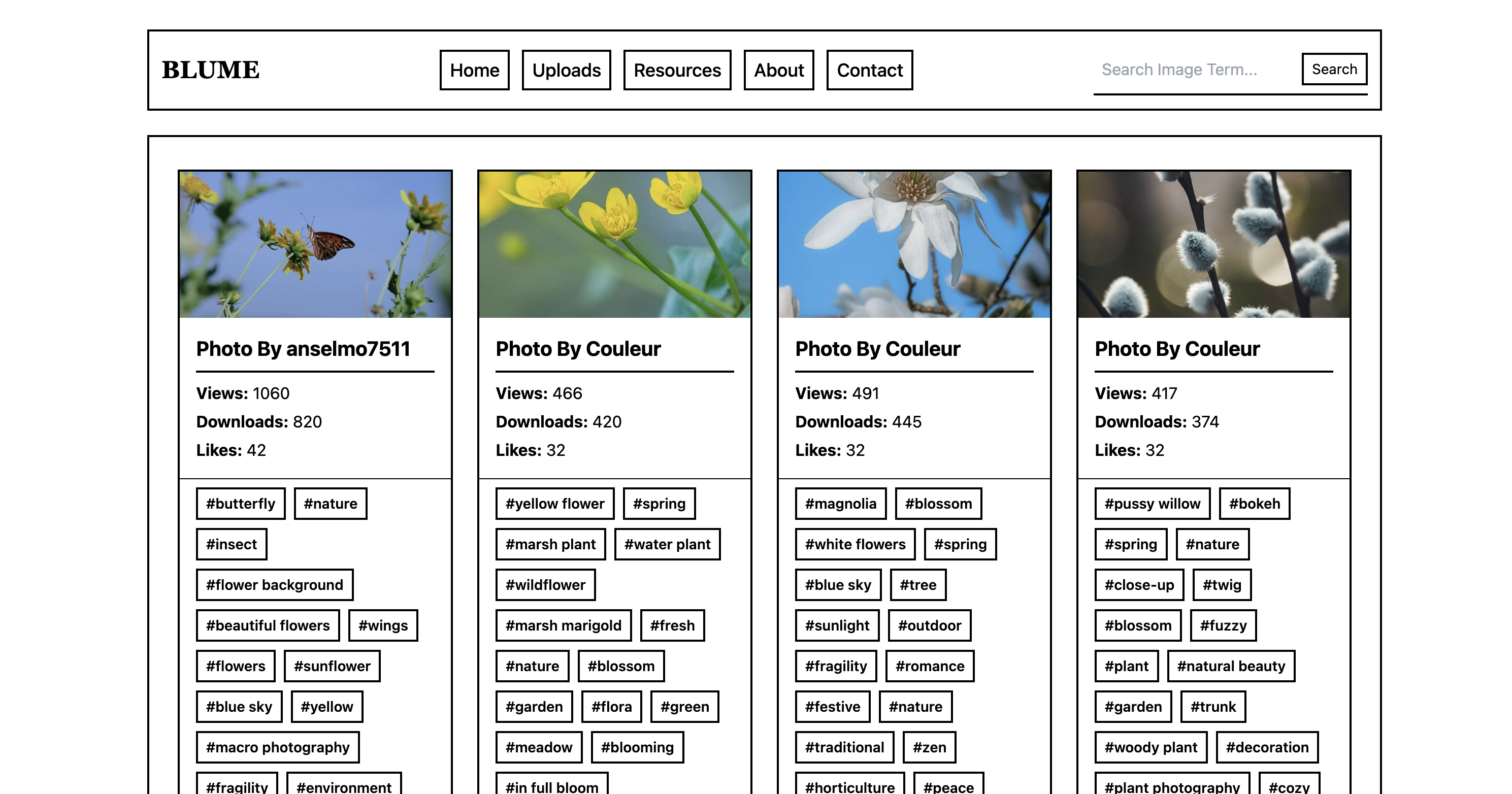Select the #flower background tag
The width and height of the screenshot is (1512, 794).
click(x=274, y=584)
